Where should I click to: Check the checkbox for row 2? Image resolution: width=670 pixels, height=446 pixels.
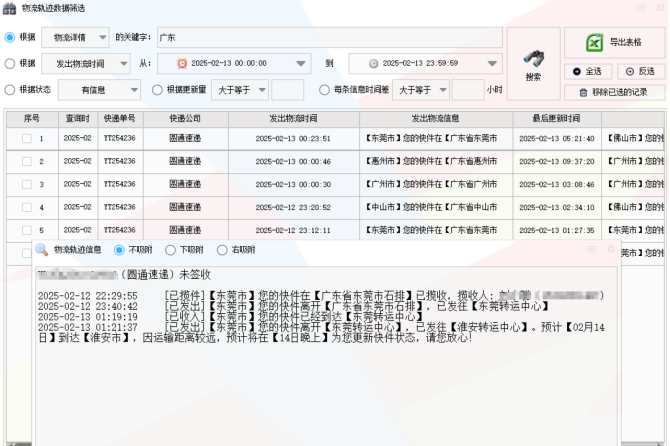click(27, 161)
